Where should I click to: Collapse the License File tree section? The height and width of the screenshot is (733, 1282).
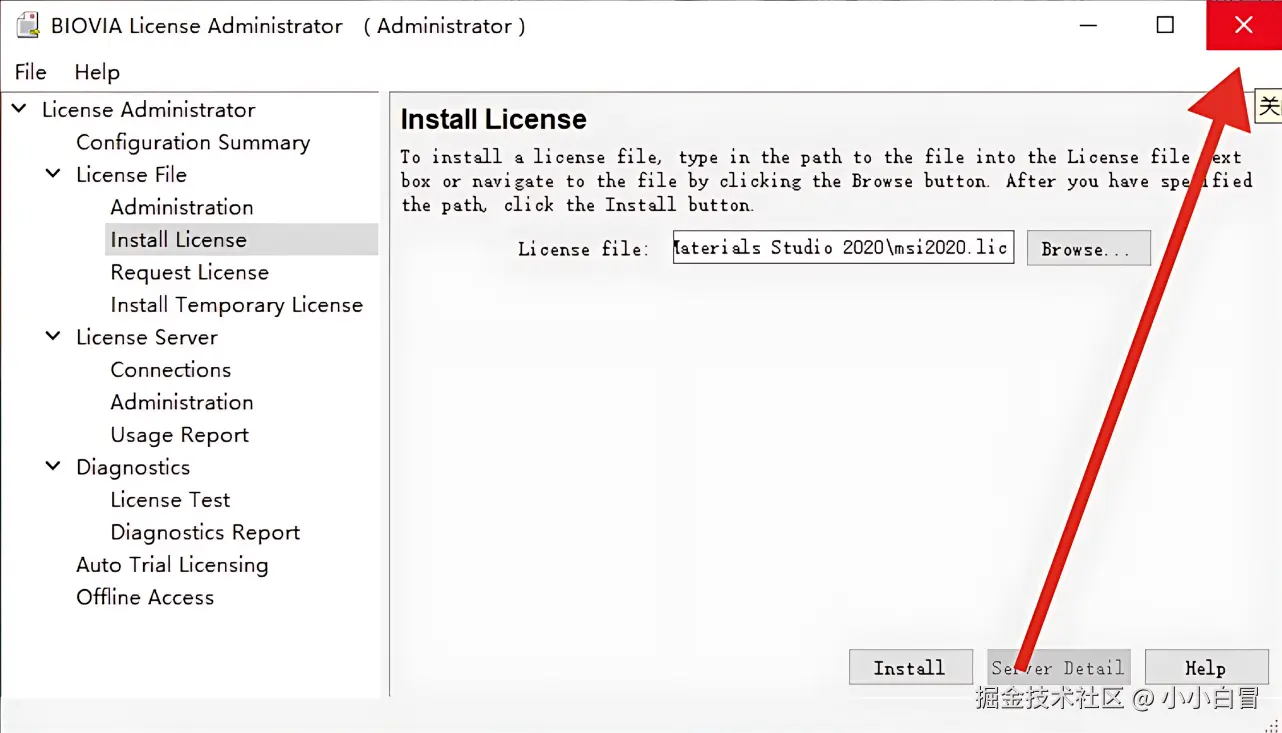[x=53, y=173]
